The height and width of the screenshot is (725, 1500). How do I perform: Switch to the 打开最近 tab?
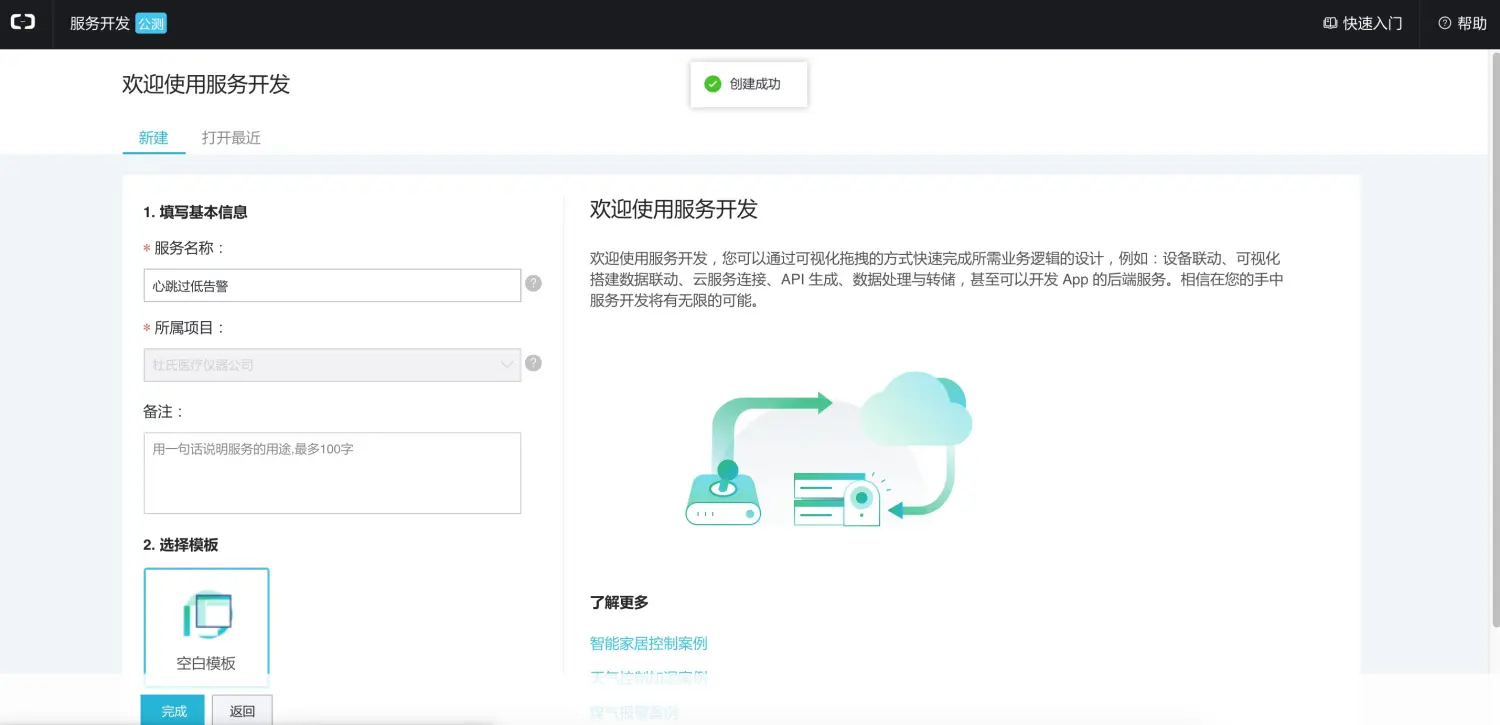(x=231, y=138)
